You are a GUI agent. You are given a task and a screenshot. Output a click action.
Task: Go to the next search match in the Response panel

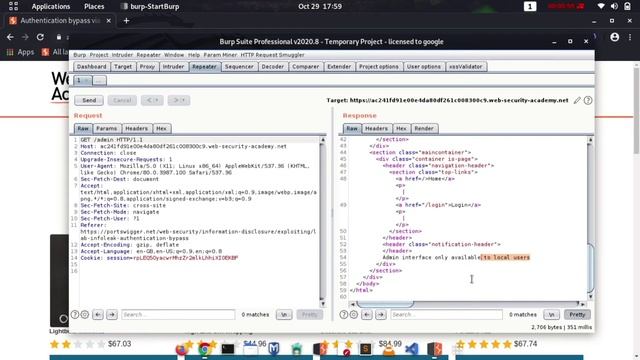tap(381, 315)
